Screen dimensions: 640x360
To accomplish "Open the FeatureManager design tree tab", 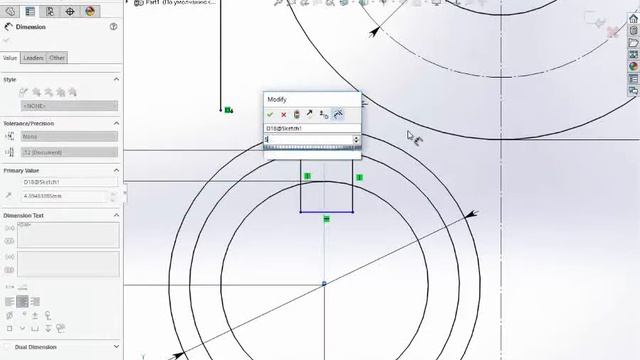I will click(10, 11).
